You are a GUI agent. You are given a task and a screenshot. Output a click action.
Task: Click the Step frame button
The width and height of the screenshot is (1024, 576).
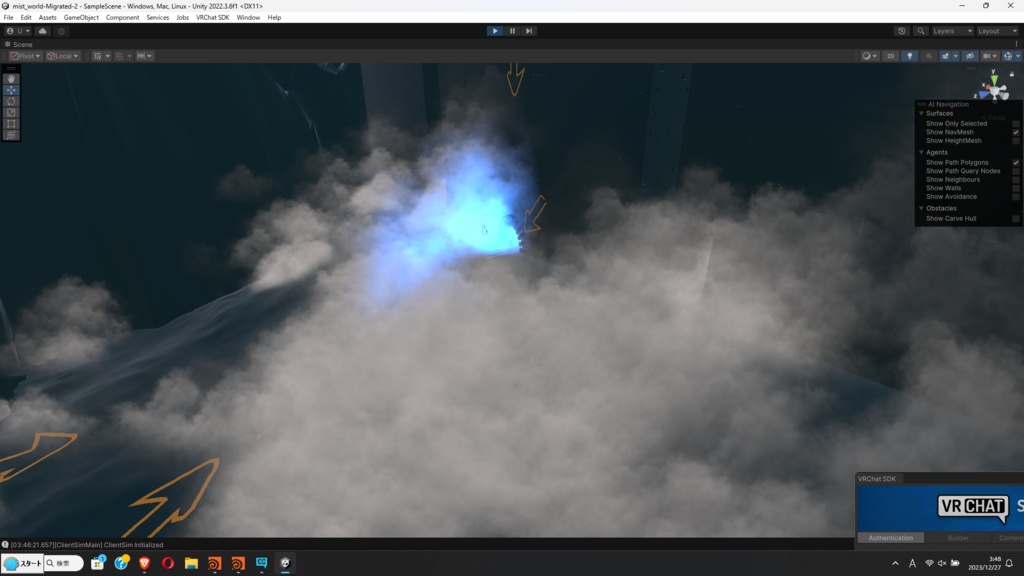coord(529,31)
